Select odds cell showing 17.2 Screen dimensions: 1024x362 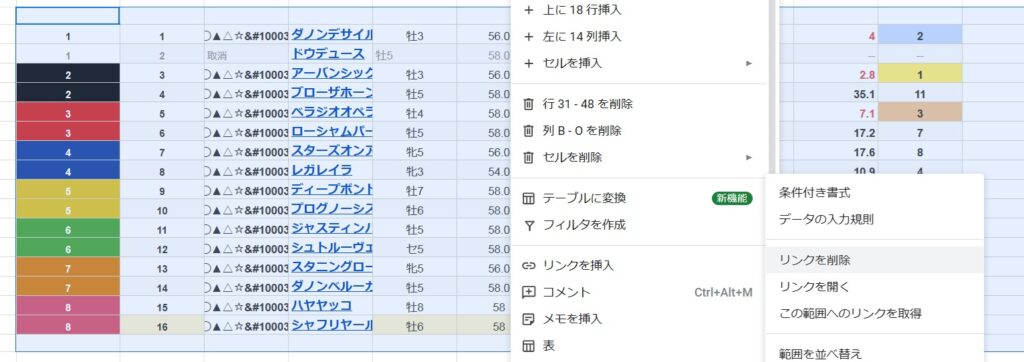836,133
